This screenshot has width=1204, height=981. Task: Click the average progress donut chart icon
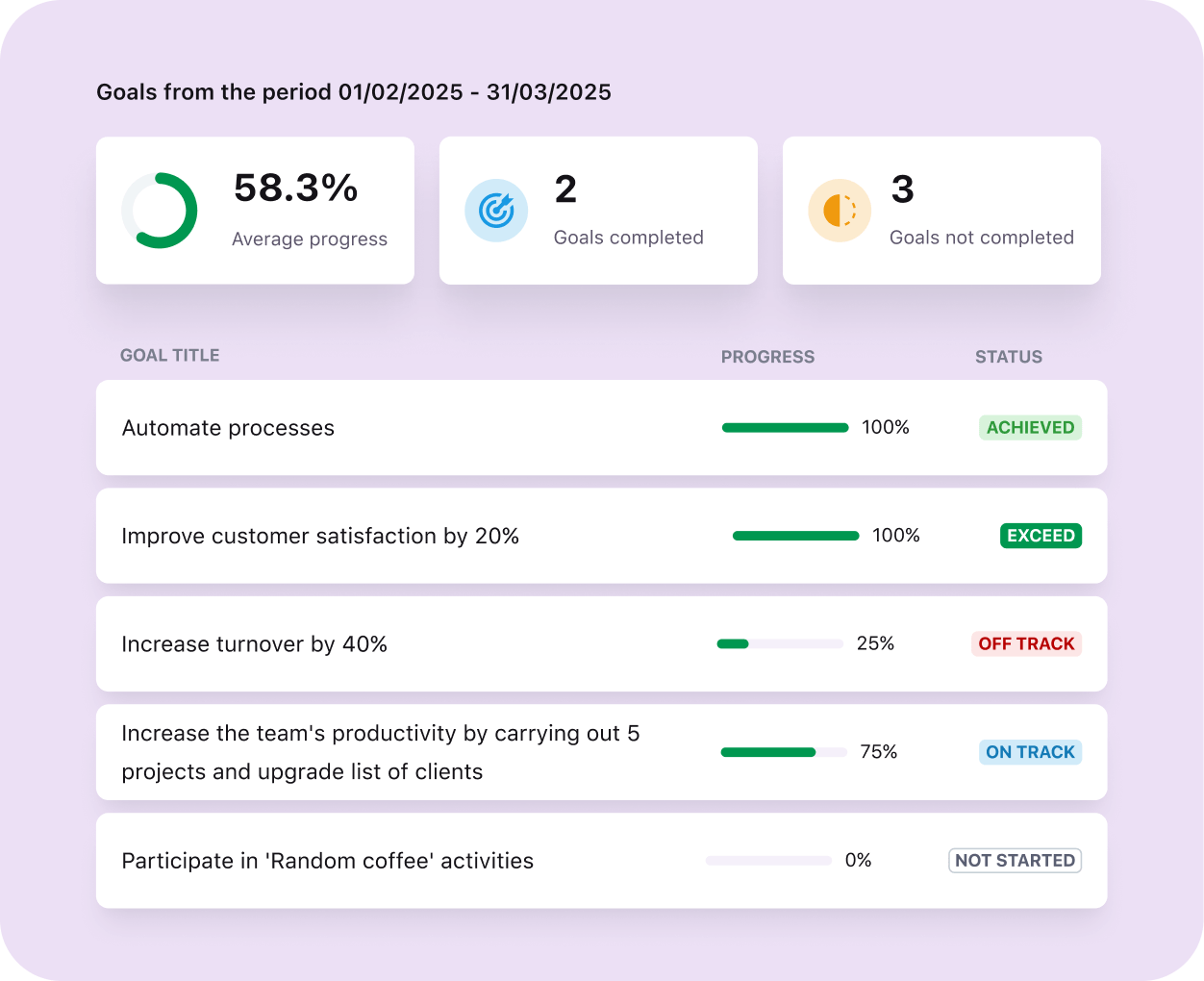pyautogui.click(x=160, y=211)
